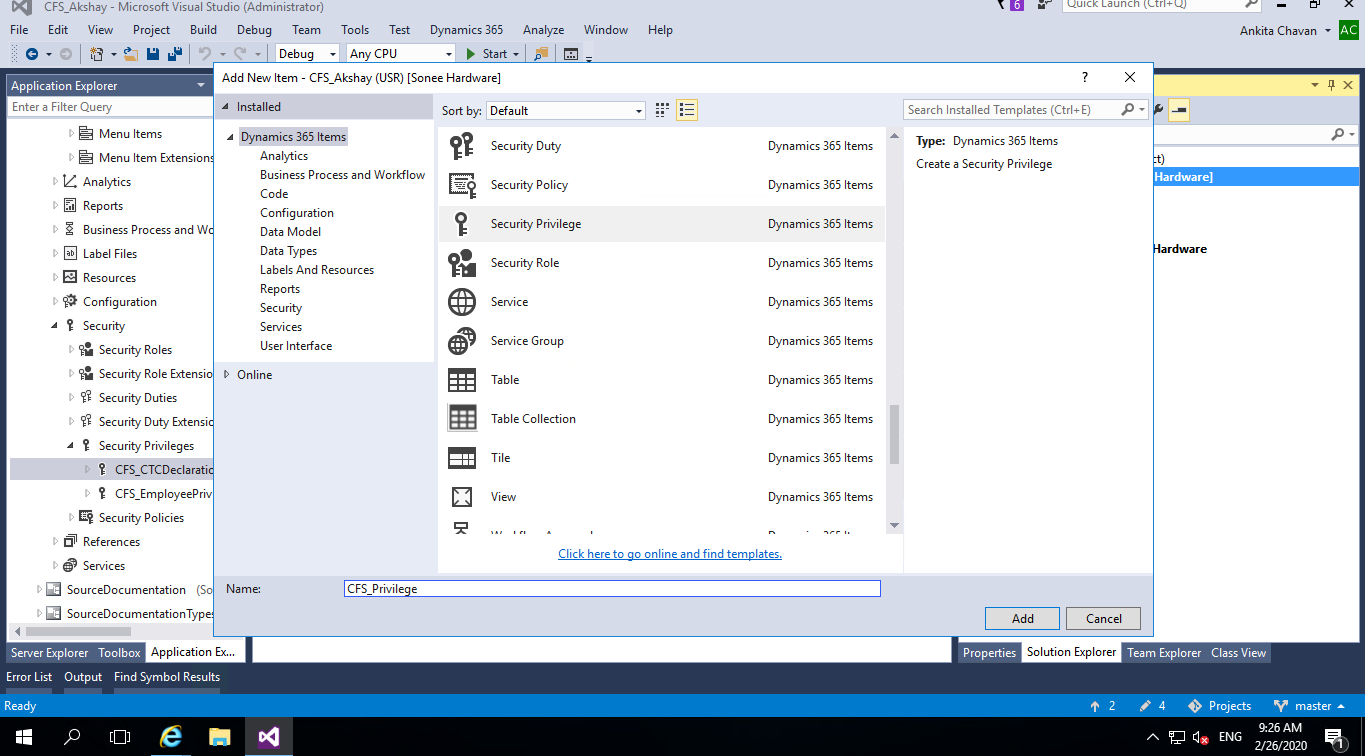Click the Application Explorer horizontal scrollbar thumb

(x=78, y=632)
